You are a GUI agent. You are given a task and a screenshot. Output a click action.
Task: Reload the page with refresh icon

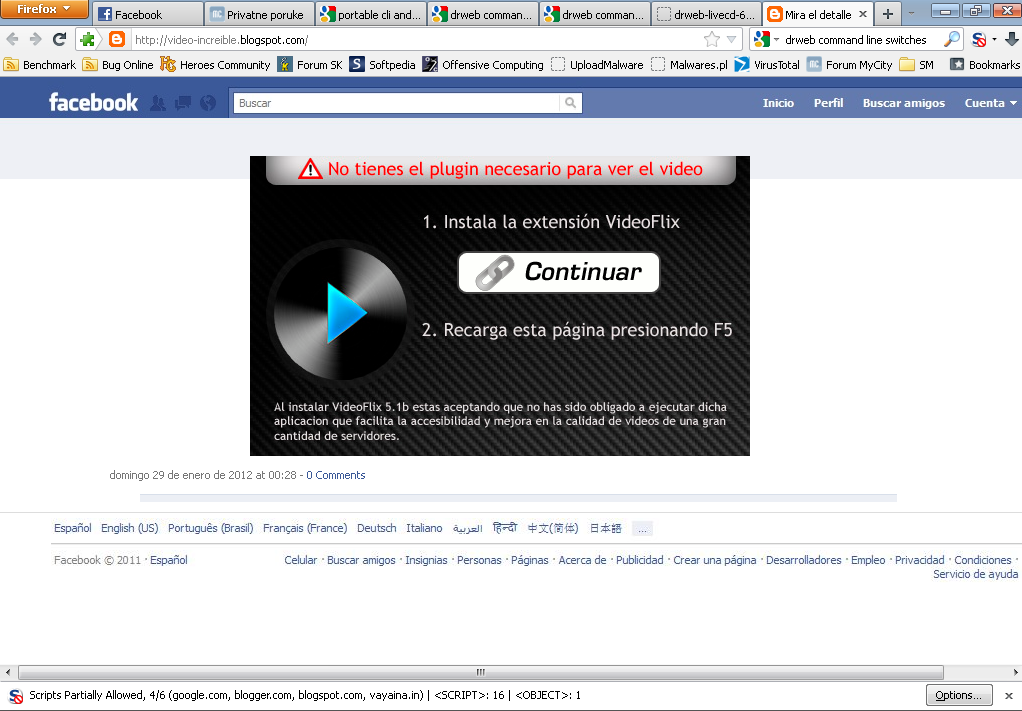[59, 39]
